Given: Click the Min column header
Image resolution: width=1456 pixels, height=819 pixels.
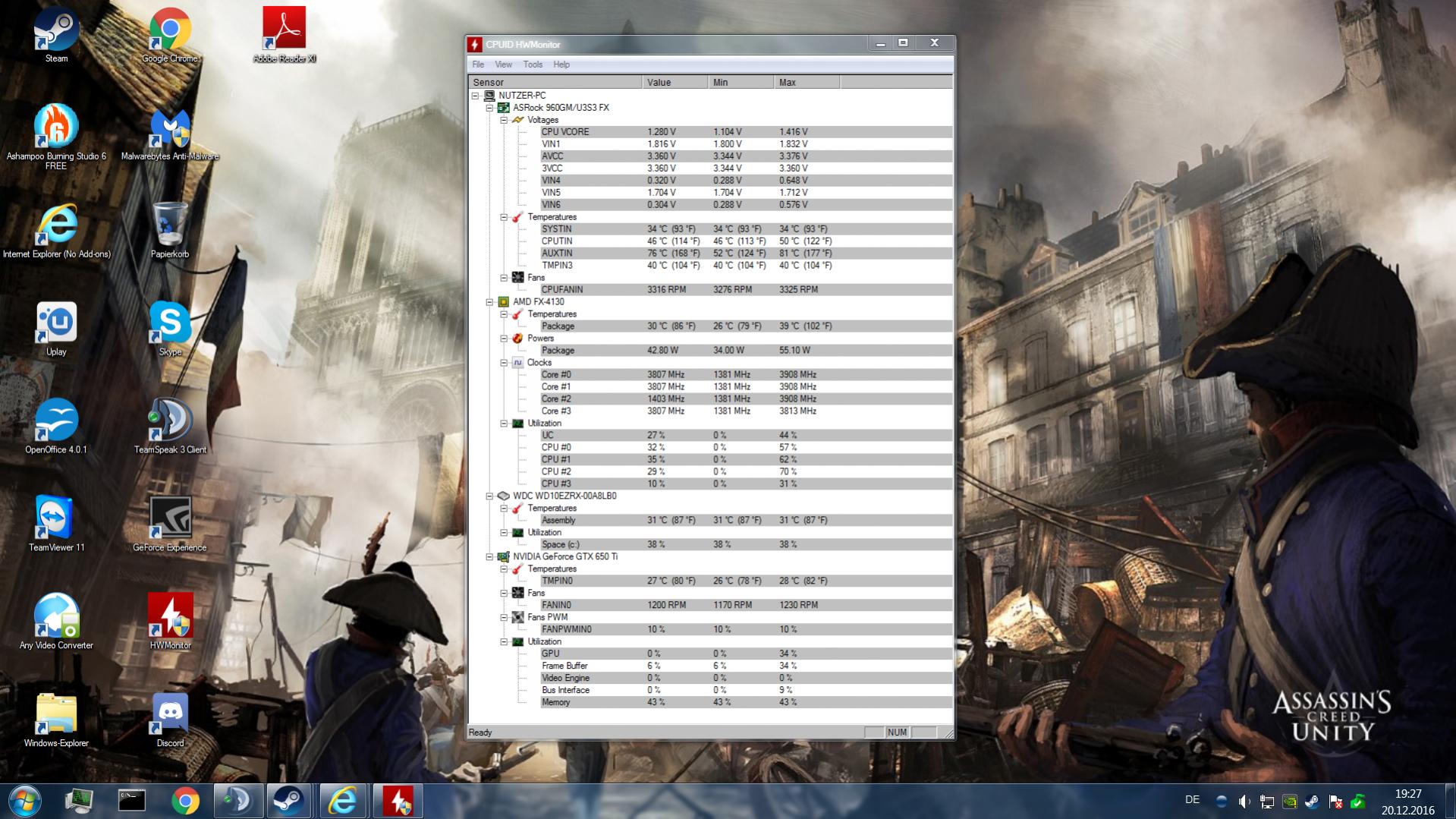Looking at the screenshot, I should [741, 82].
